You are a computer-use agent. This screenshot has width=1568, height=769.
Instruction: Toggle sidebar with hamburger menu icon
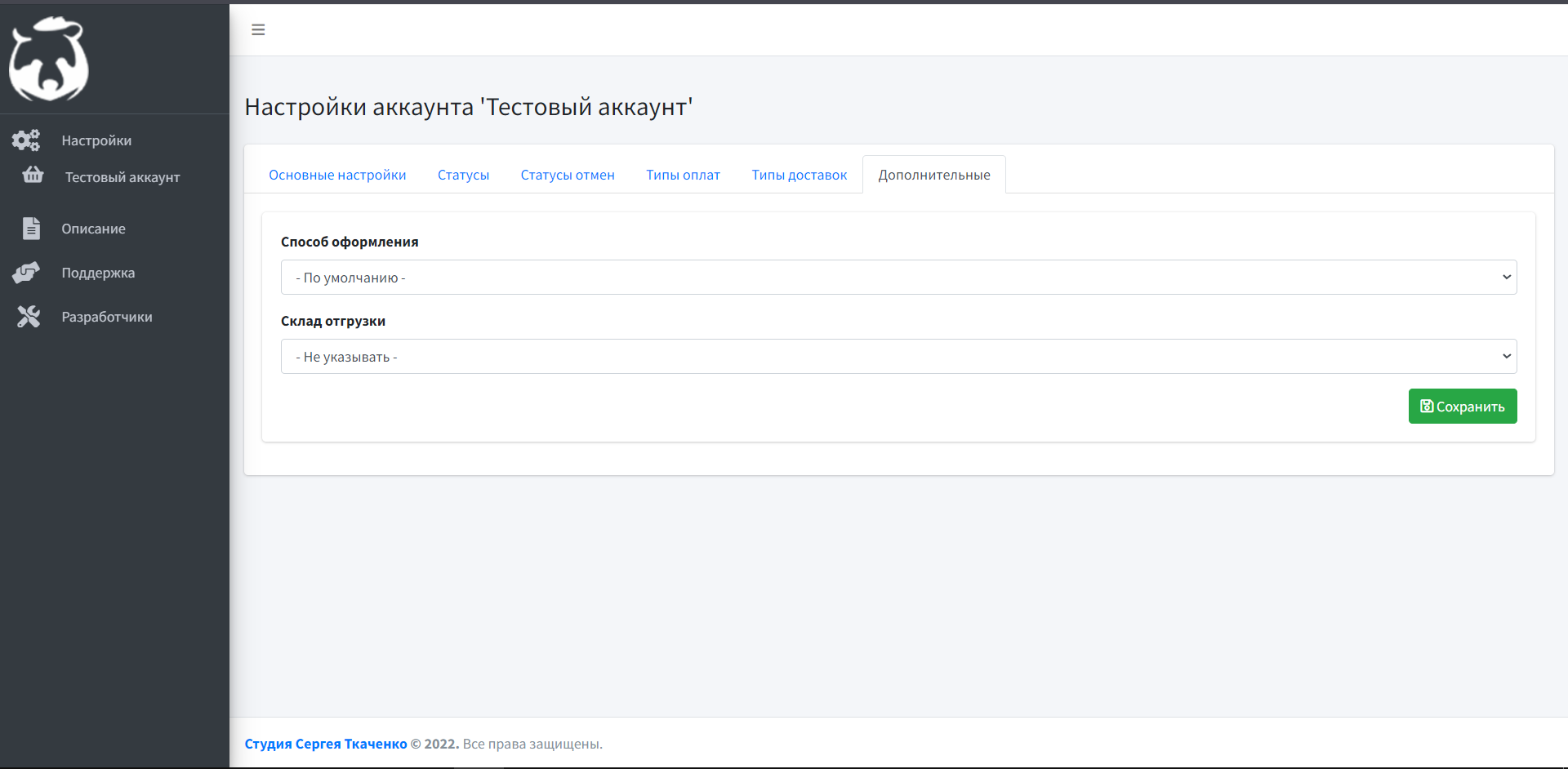coord(258,30)
